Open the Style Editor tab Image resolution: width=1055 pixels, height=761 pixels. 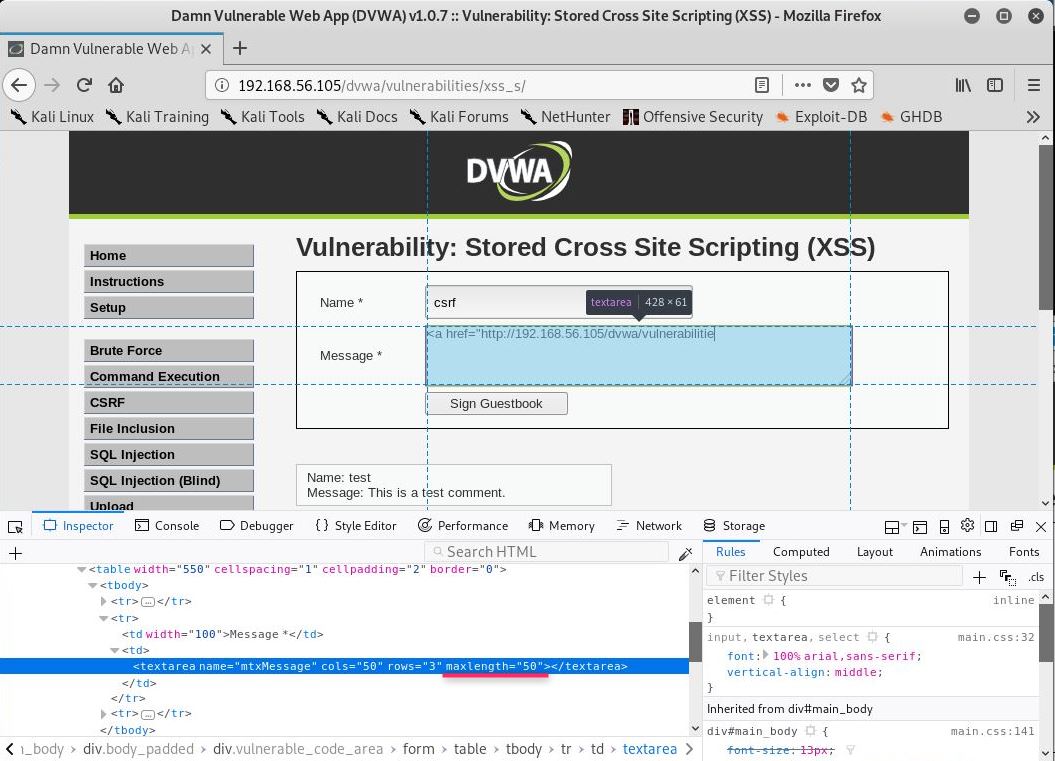(x=355, y=526)
